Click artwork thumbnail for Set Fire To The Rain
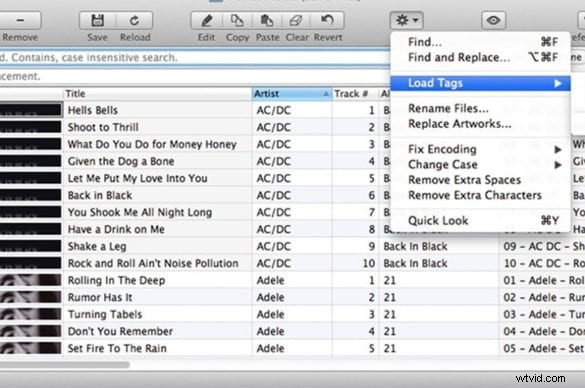585x388 pixels. coord(31,348)
